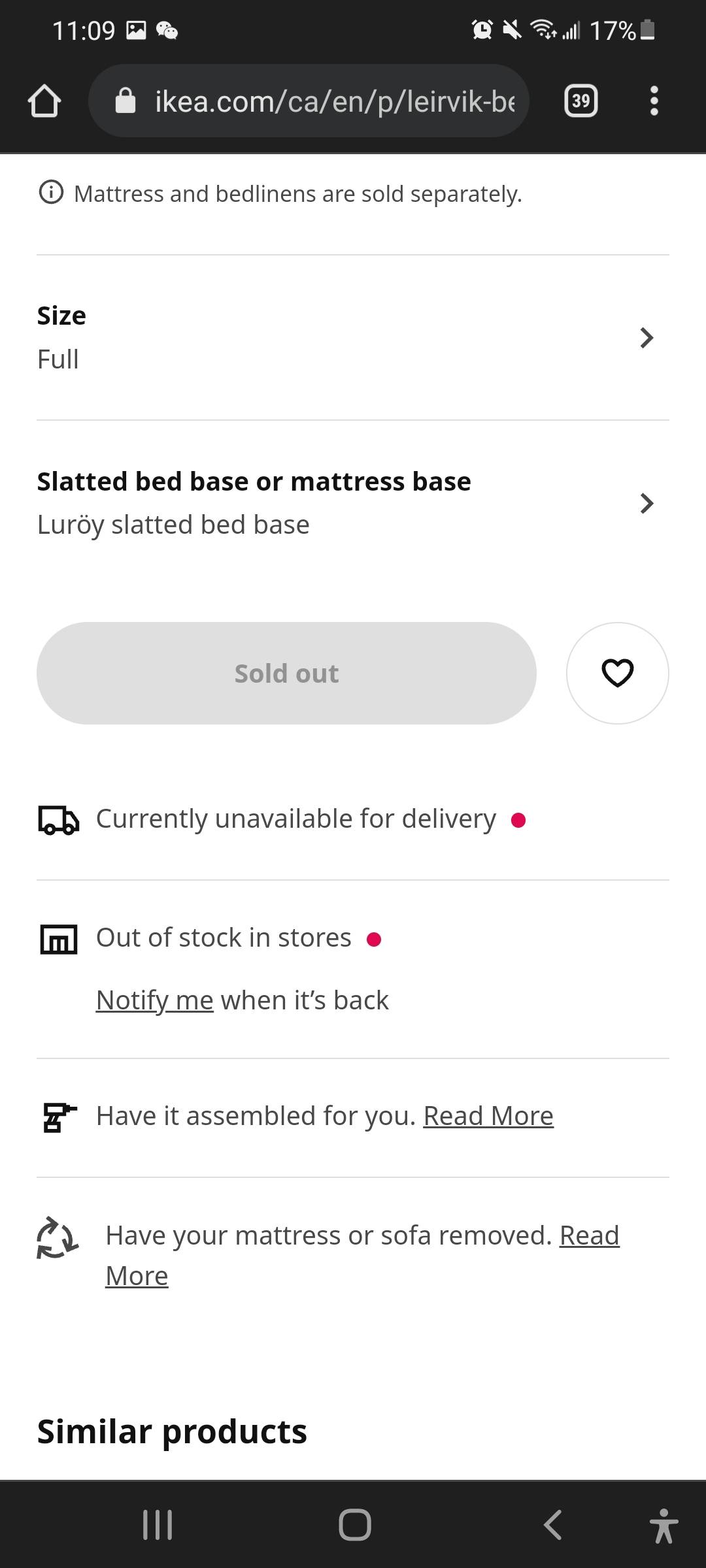This screenshot has width=706, height=1568.
Task: Open mattress removal Read More link
Action: pyautogui.click(x=589, y=1235)
